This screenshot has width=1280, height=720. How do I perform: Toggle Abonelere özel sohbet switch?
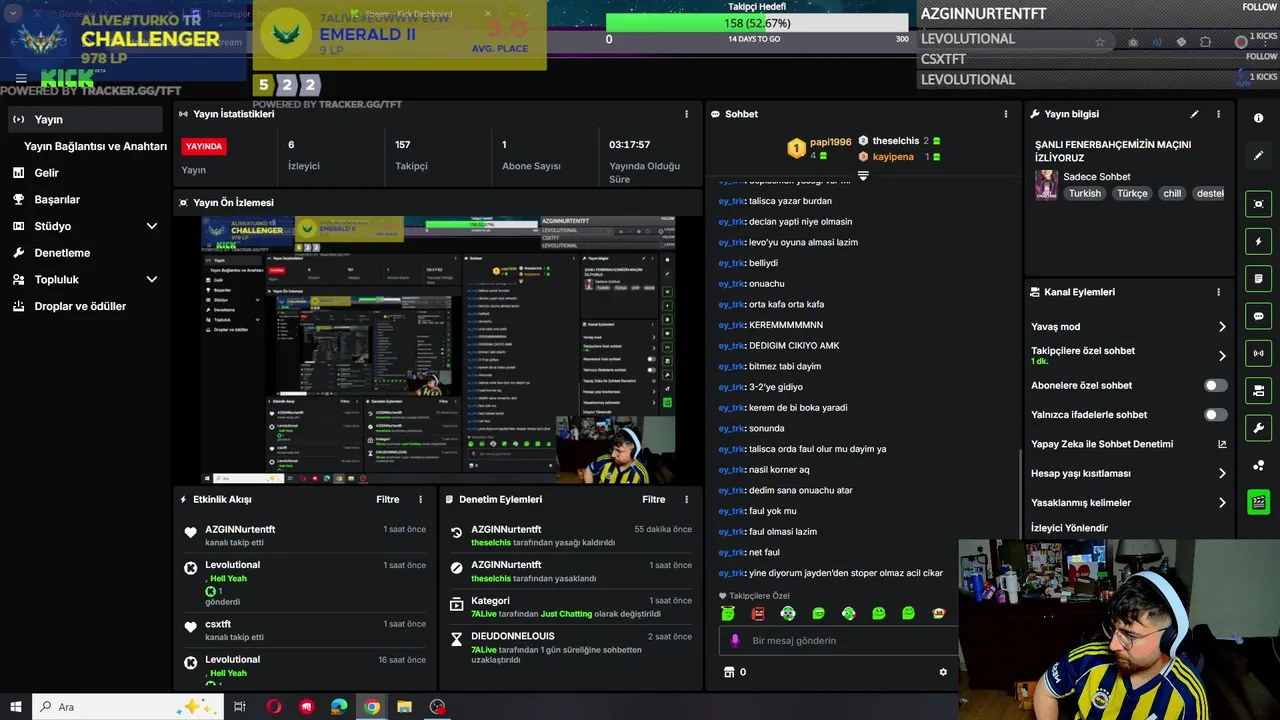tap(1216, 385)
